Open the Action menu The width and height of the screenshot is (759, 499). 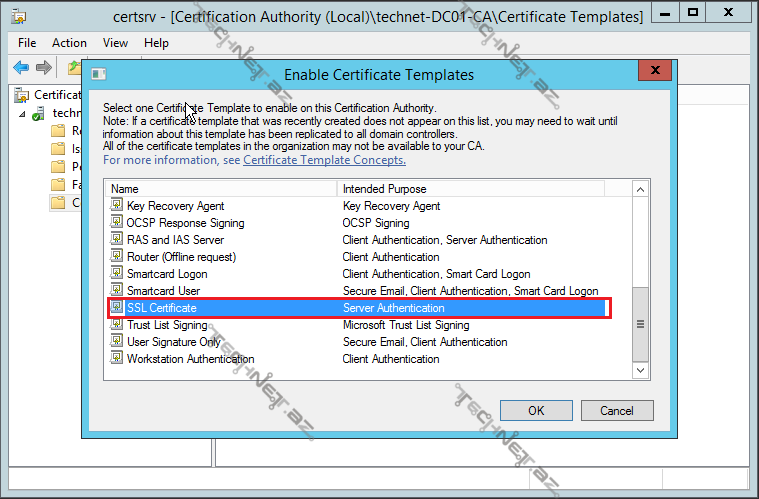[x=69, y=43]
